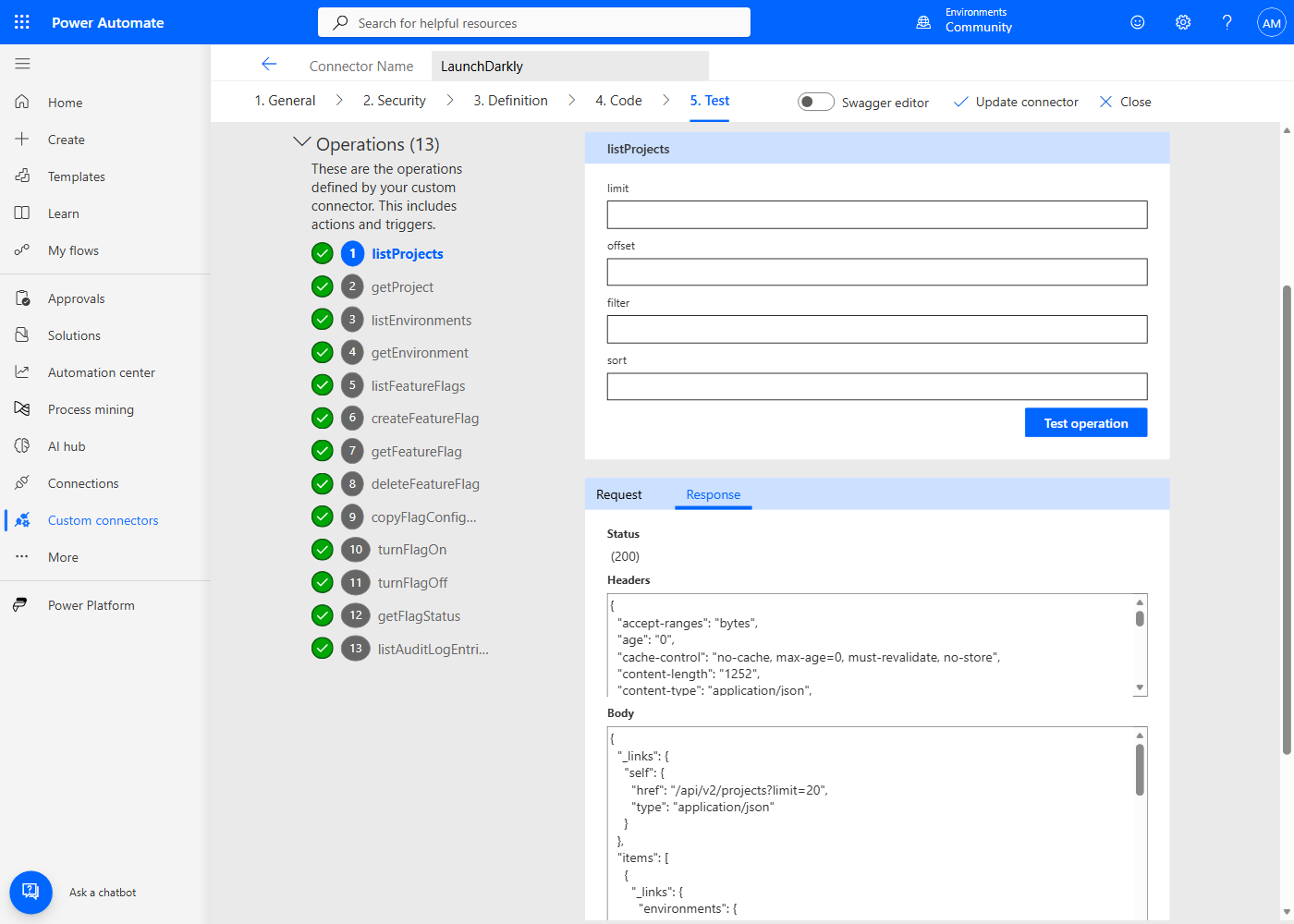Select the Response tab
This screenshot has width=1294, height=924.
pos(714,494)
